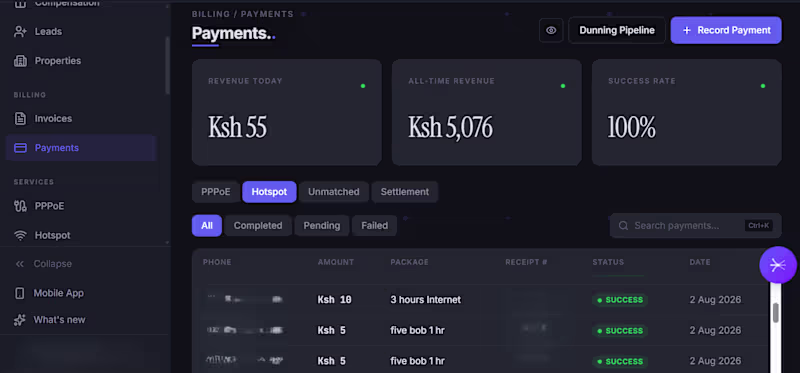Click the Billing / Payments breadcrumb
This screenshot has height=373, width=800.
[x=243, y=14]
